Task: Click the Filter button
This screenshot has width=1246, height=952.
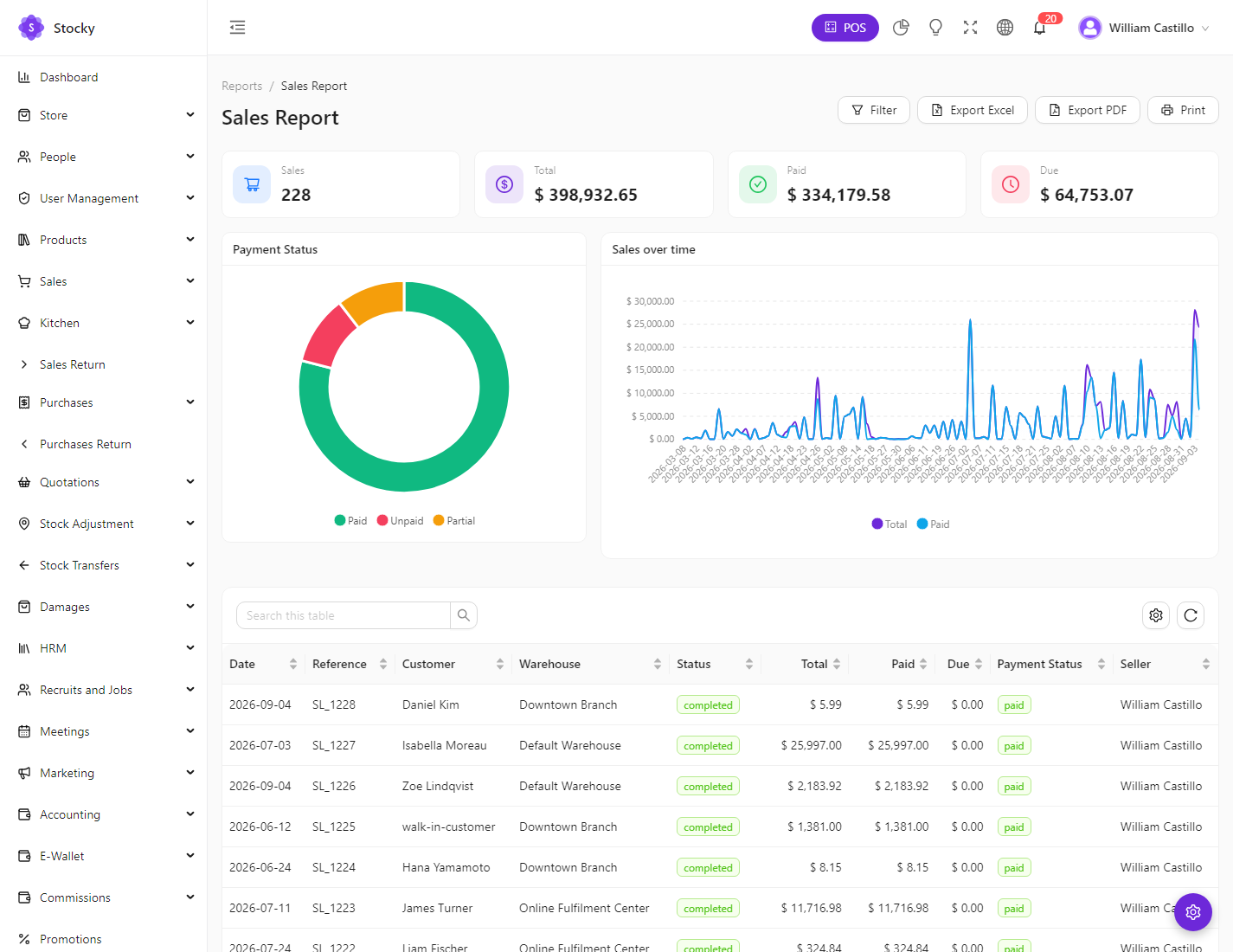Action: [874, 110]
